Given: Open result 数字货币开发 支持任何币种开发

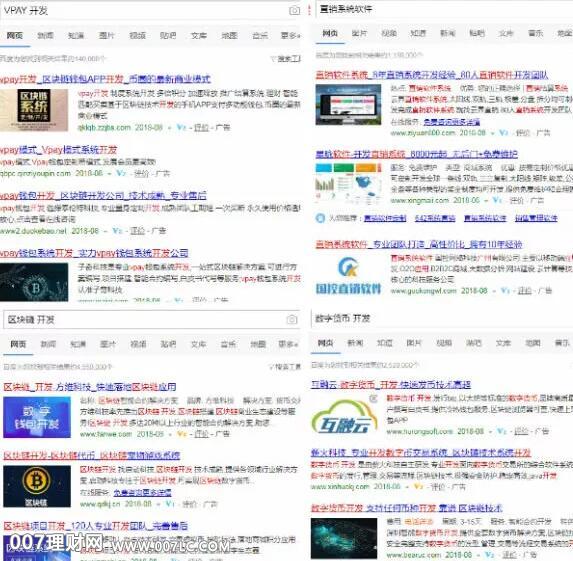Looking at the screenshot, I should click(407, 508).
